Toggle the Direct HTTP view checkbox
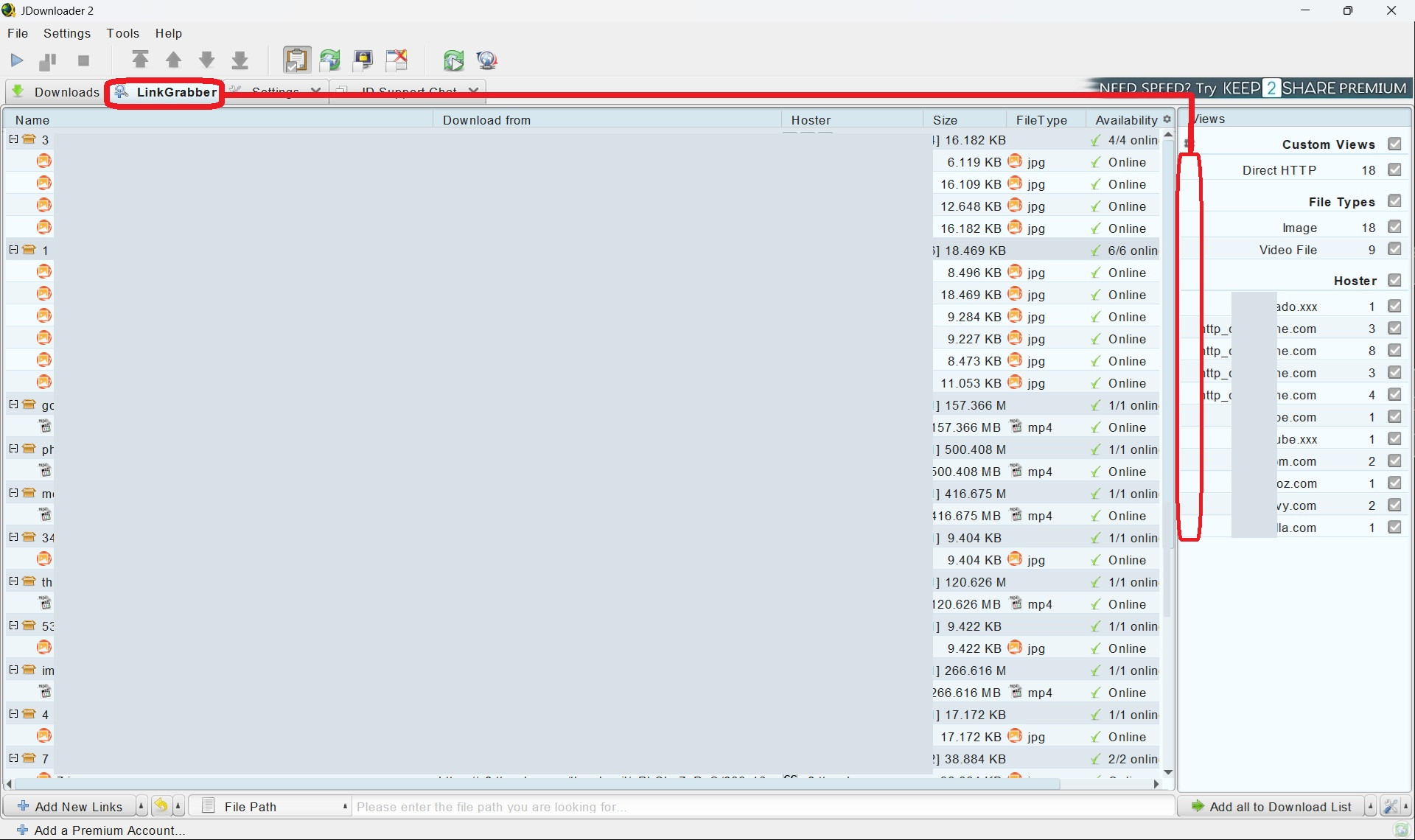This screenshot has width=1415, height=840. click(x=1394, y=169)
